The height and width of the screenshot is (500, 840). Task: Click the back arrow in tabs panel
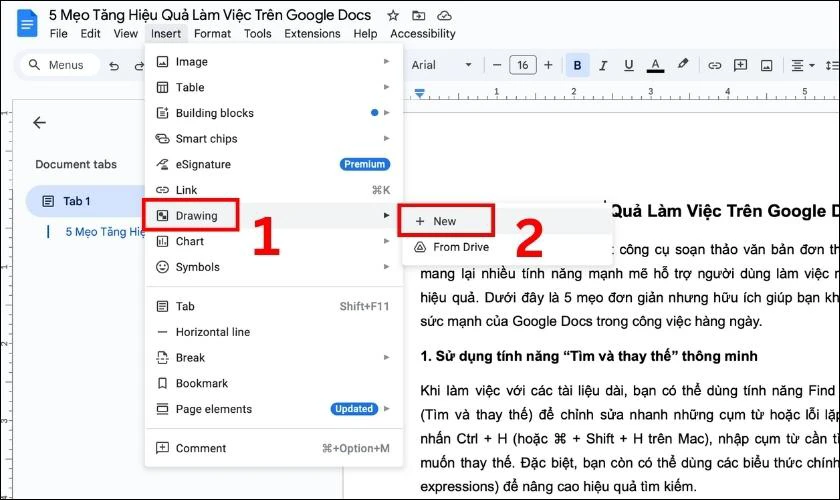click(39, 123)
